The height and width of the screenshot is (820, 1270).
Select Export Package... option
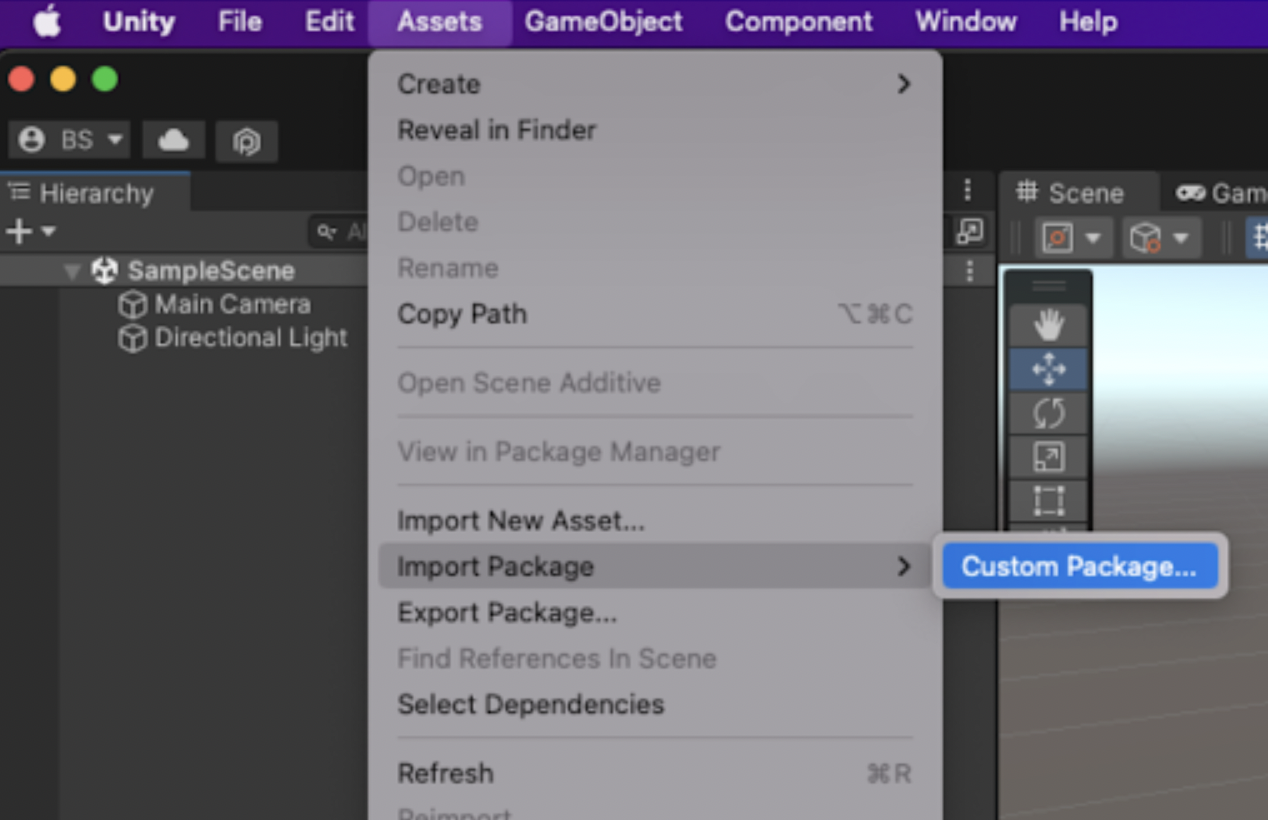click(506, 612)
